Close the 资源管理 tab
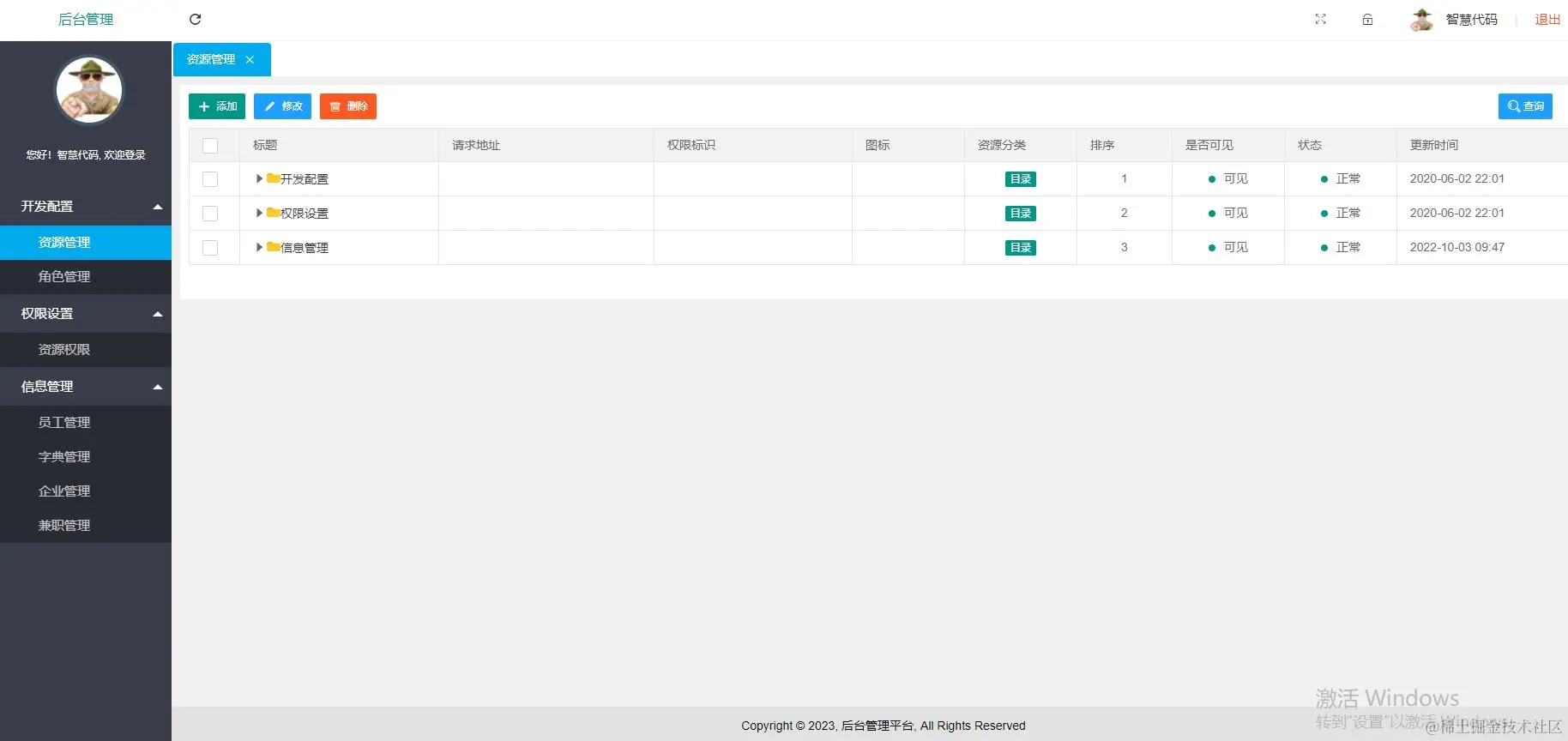The height and width of the screenshot is (741, 1568). point(250,59)
